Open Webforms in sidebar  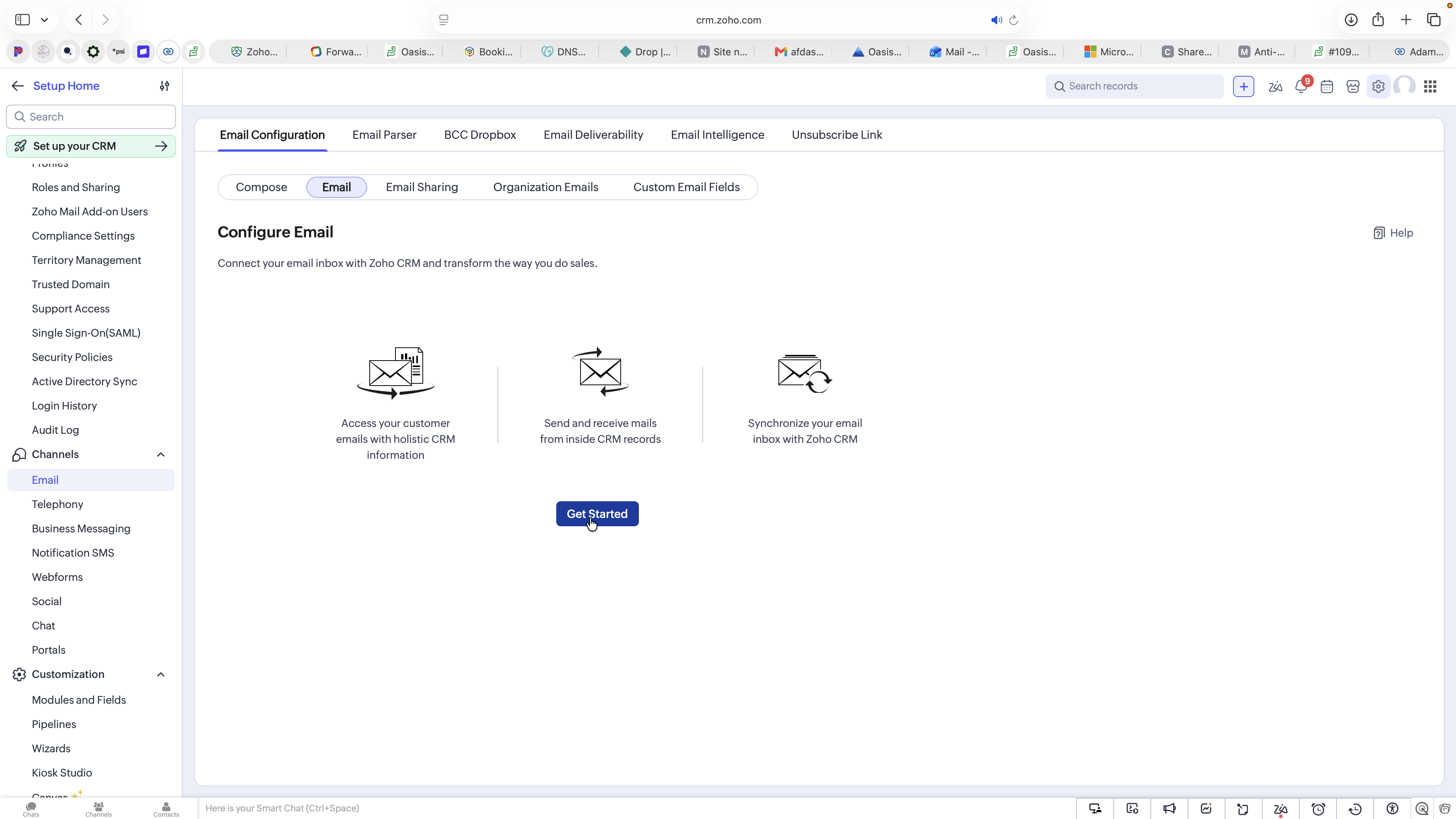pos(57,577)
